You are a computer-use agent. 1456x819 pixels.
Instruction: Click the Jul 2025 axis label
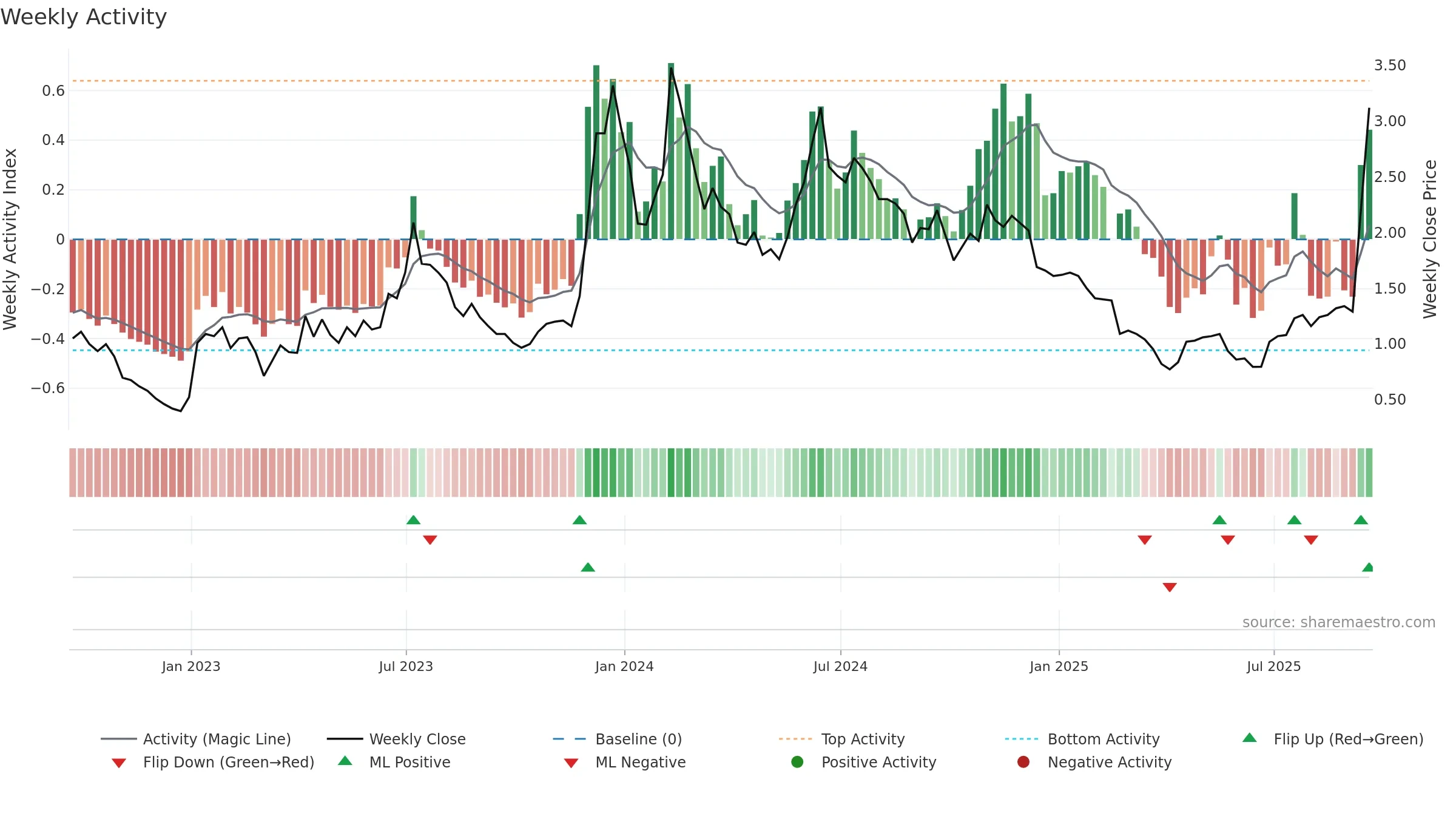(1274, 667)
